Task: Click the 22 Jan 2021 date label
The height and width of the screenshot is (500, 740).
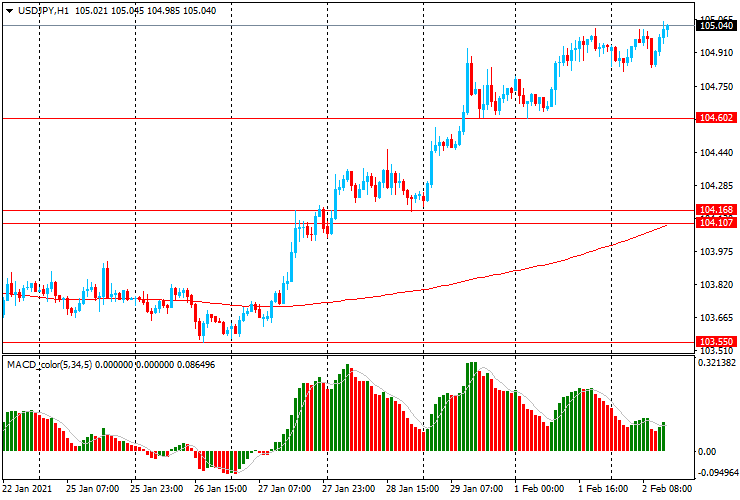Action: pos(27,489)
